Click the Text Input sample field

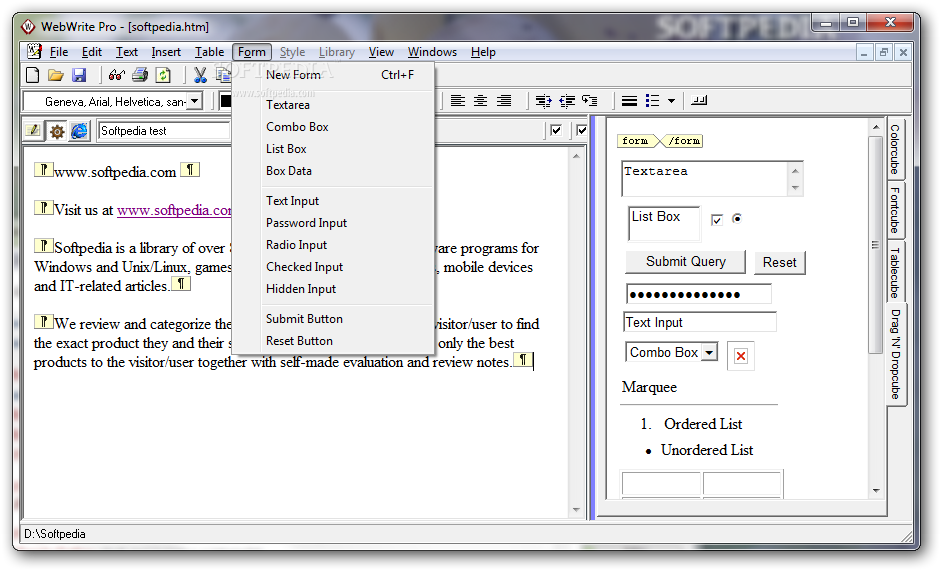pyautogui.click(x=700, y=322)
